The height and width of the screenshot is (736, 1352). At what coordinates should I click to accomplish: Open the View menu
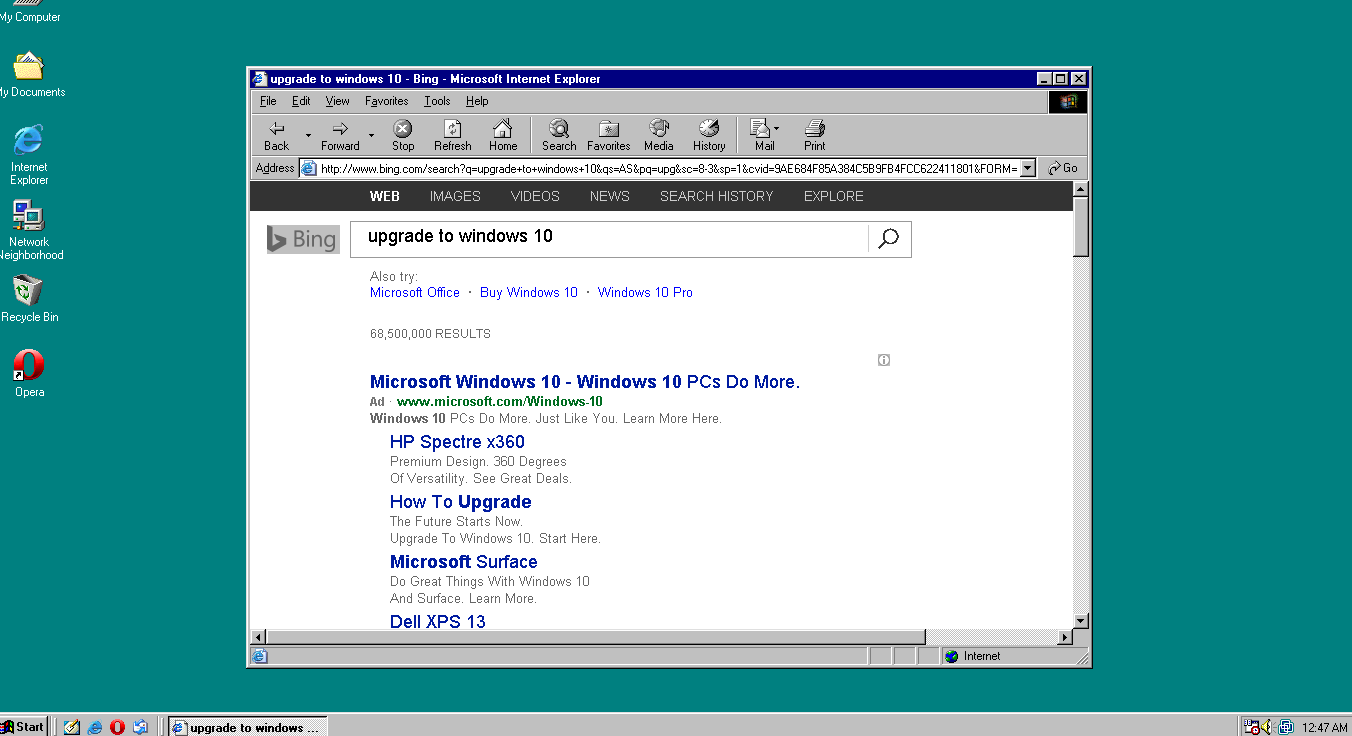pos(338,101)
